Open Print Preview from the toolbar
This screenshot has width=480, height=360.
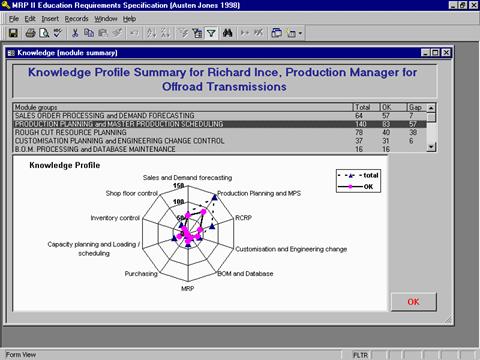pos(44,33)
